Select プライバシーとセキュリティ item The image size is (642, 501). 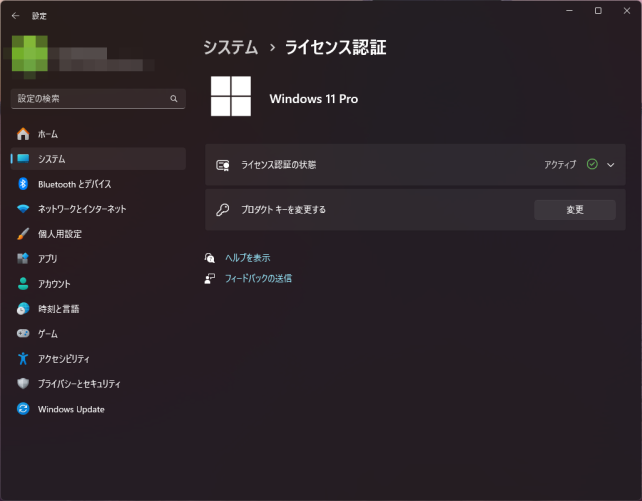click(98, 384)
